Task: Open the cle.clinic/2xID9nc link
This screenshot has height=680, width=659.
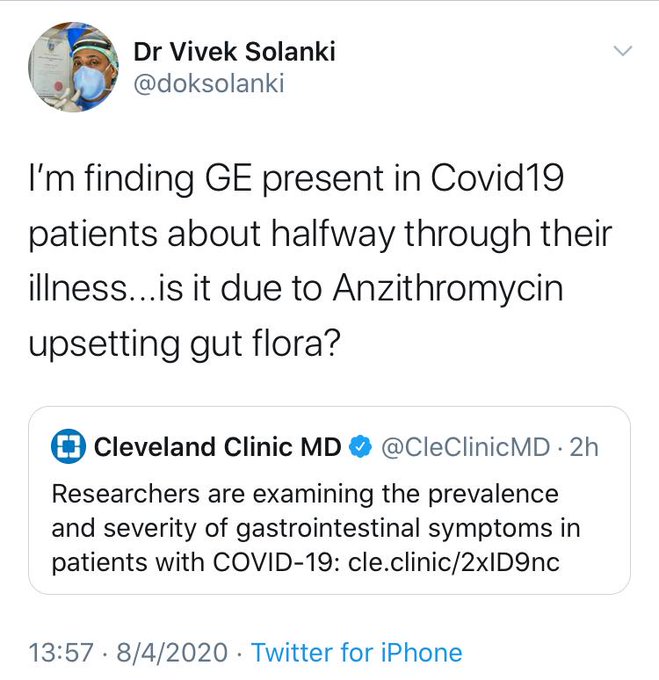Action: 453,562
